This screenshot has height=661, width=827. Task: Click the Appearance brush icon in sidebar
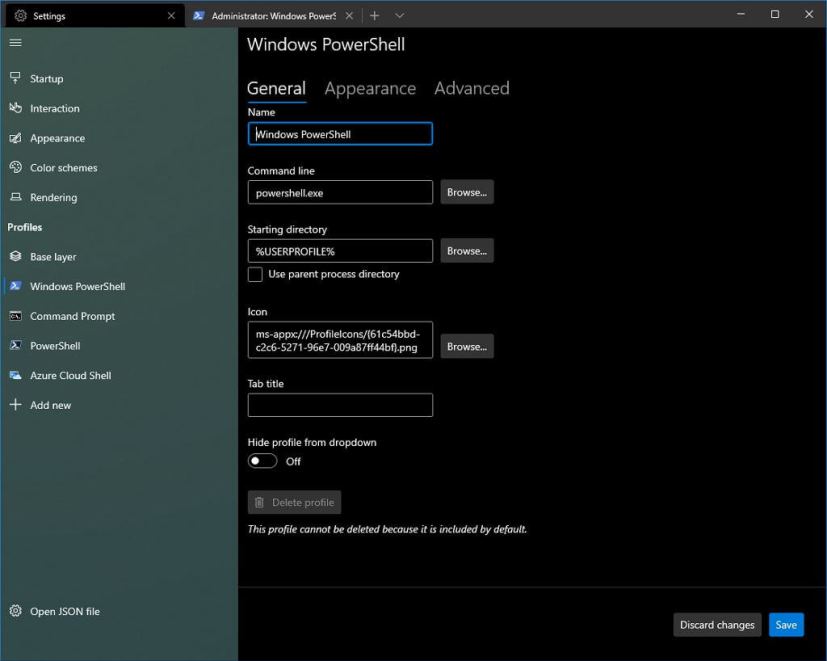tap(15, 138)
